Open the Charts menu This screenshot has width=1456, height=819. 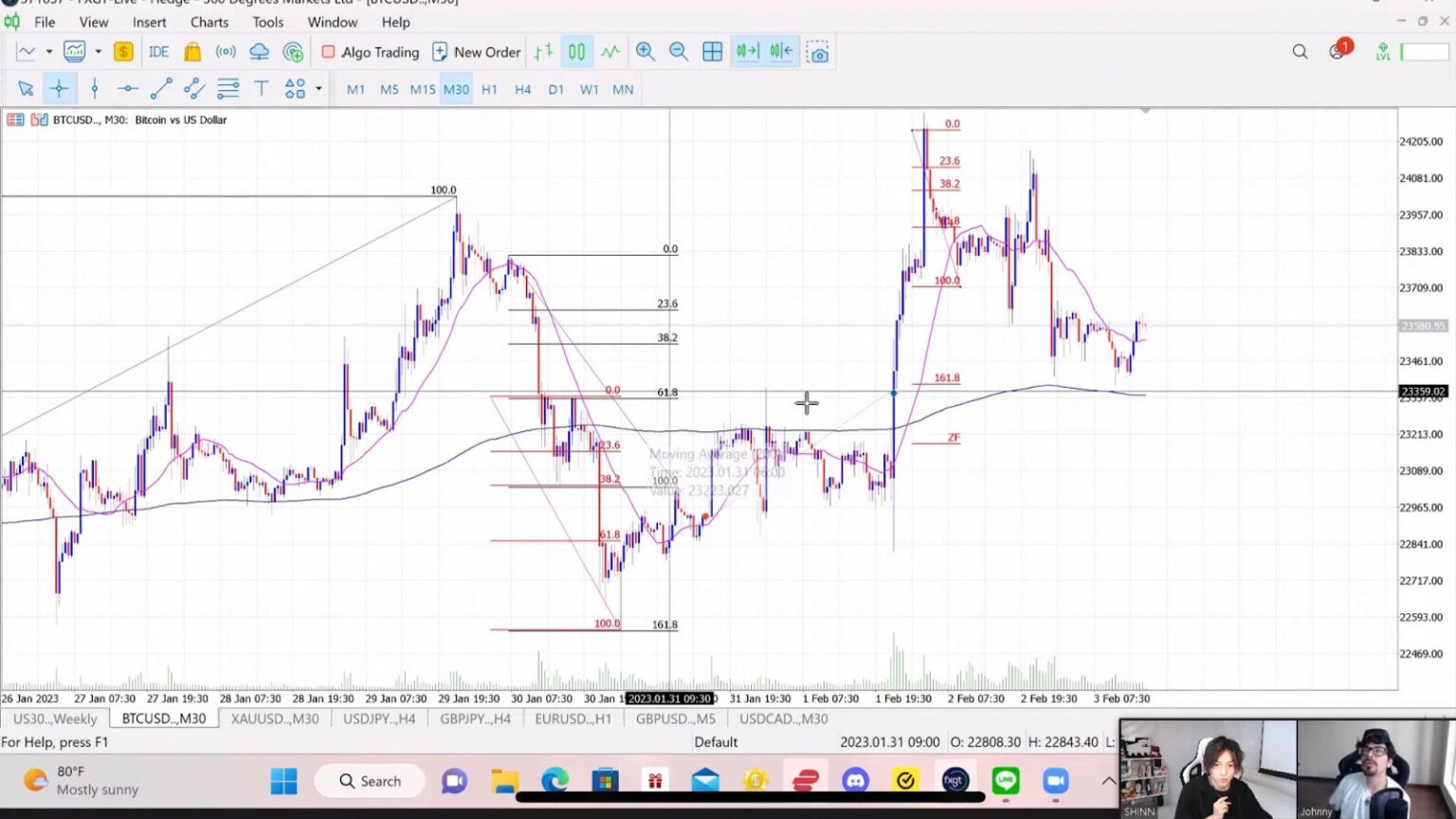(x=209, y=22)
